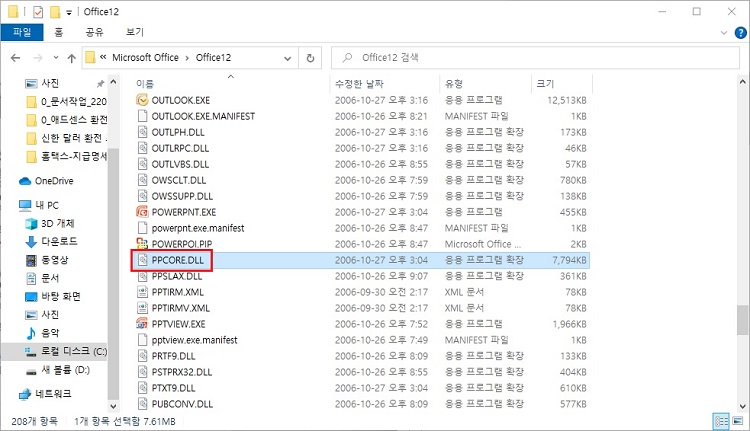Screen dimensions: 750x431
Task: Click the navigation pane scrollbar
Action: click(x=113, y=273)
